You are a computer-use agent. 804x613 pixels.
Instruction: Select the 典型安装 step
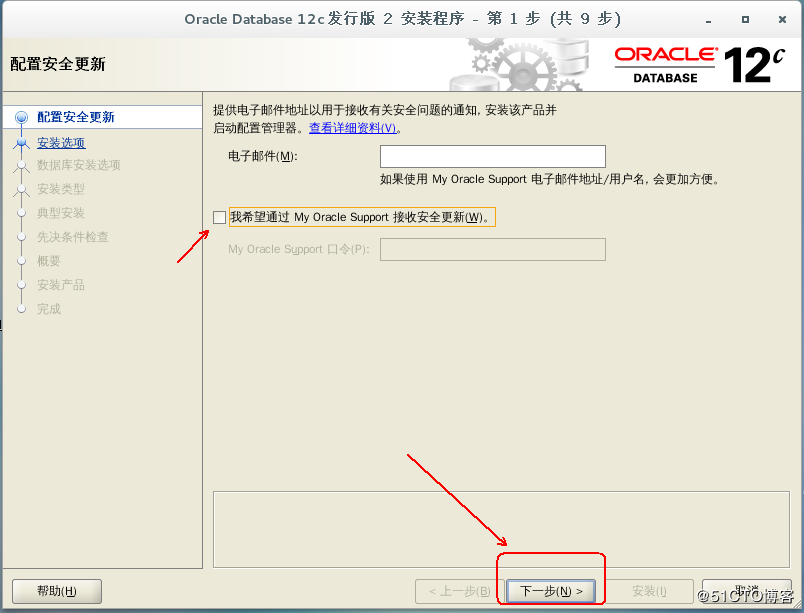point(61,213)
